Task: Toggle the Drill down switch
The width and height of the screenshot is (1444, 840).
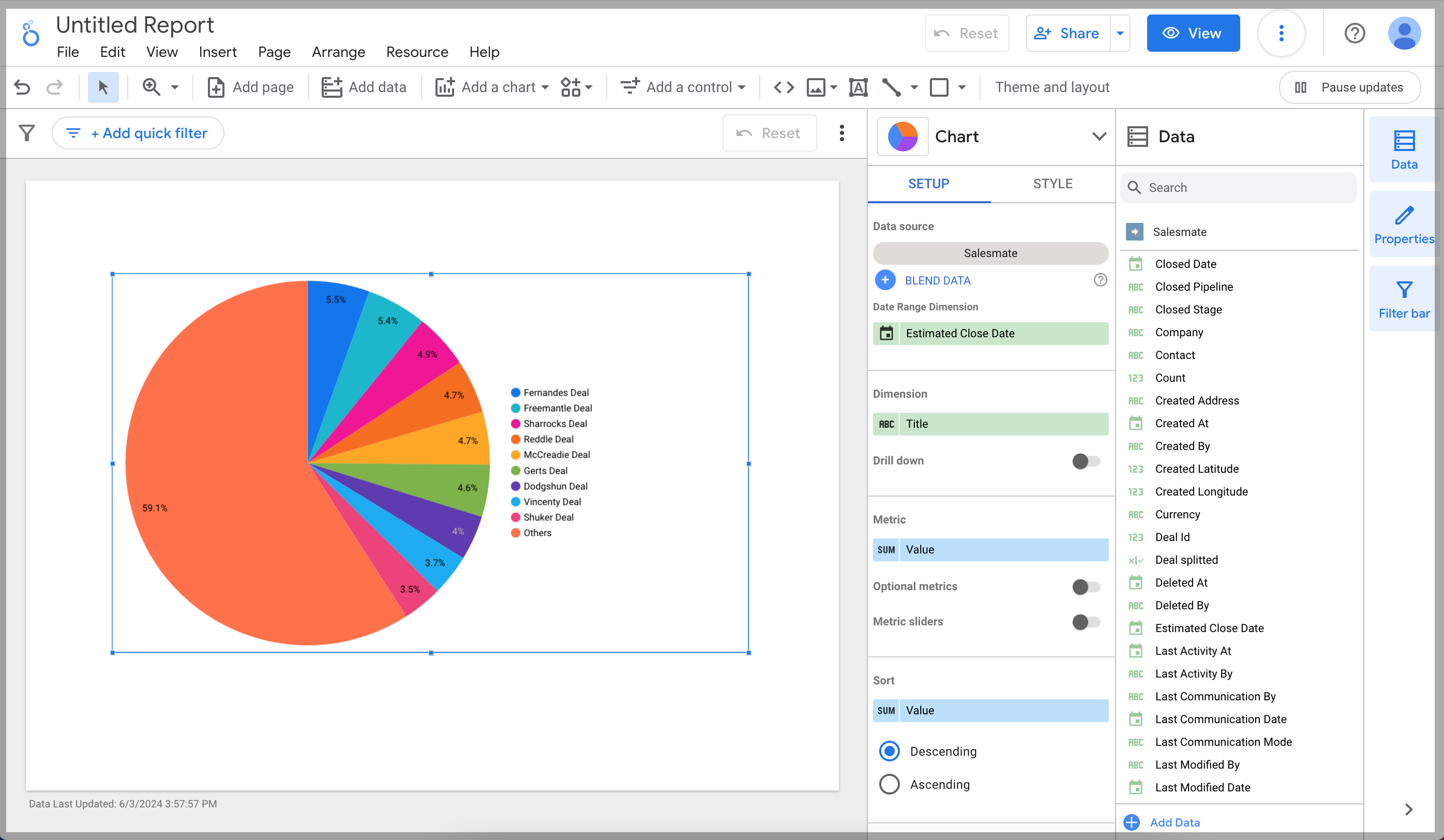Action: tap(1086, 461)
